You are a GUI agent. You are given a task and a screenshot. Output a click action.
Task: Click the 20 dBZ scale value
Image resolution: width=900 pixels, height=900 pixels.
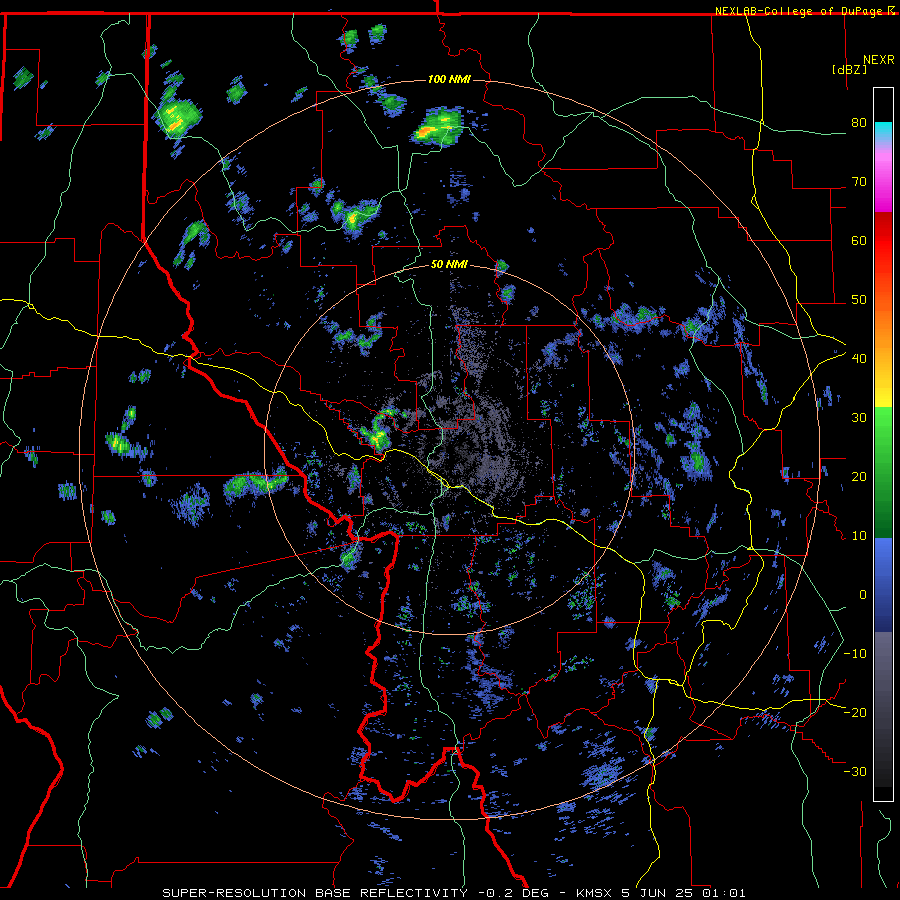859,476
